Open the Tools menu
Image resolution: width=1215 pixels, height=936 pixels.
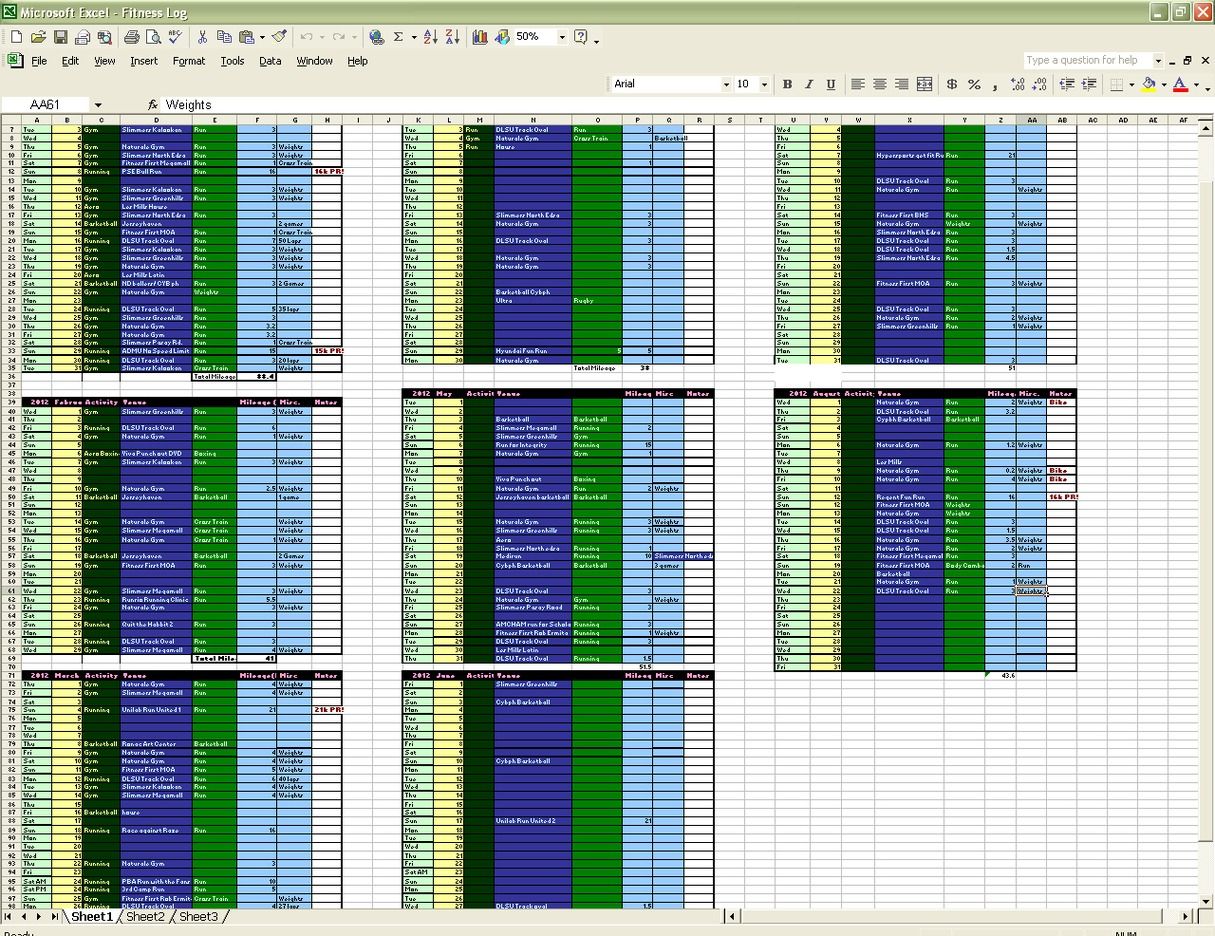point(232,61)
